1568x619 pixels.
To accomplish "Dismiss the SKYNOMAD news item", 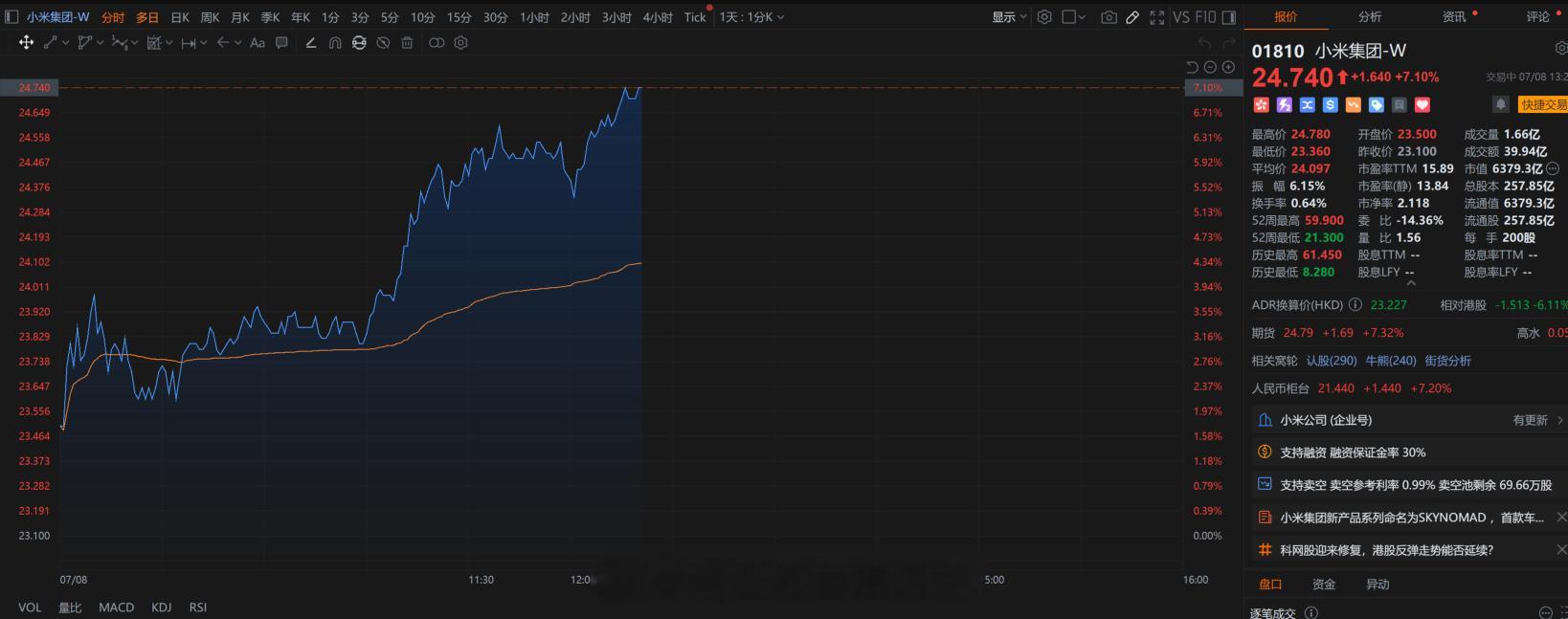I will (1561, 517).
